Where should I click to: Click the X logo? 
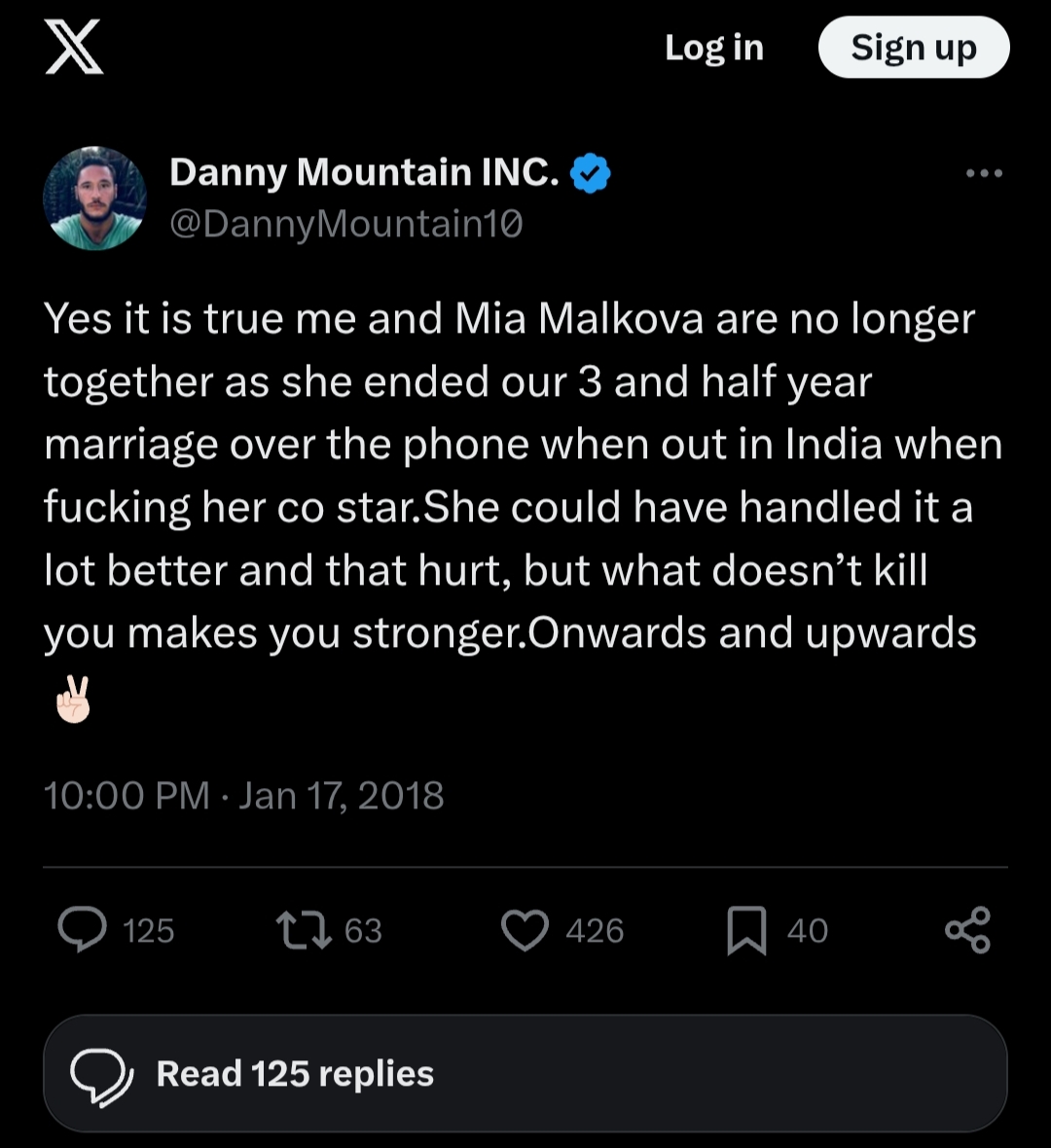(74, 48)
